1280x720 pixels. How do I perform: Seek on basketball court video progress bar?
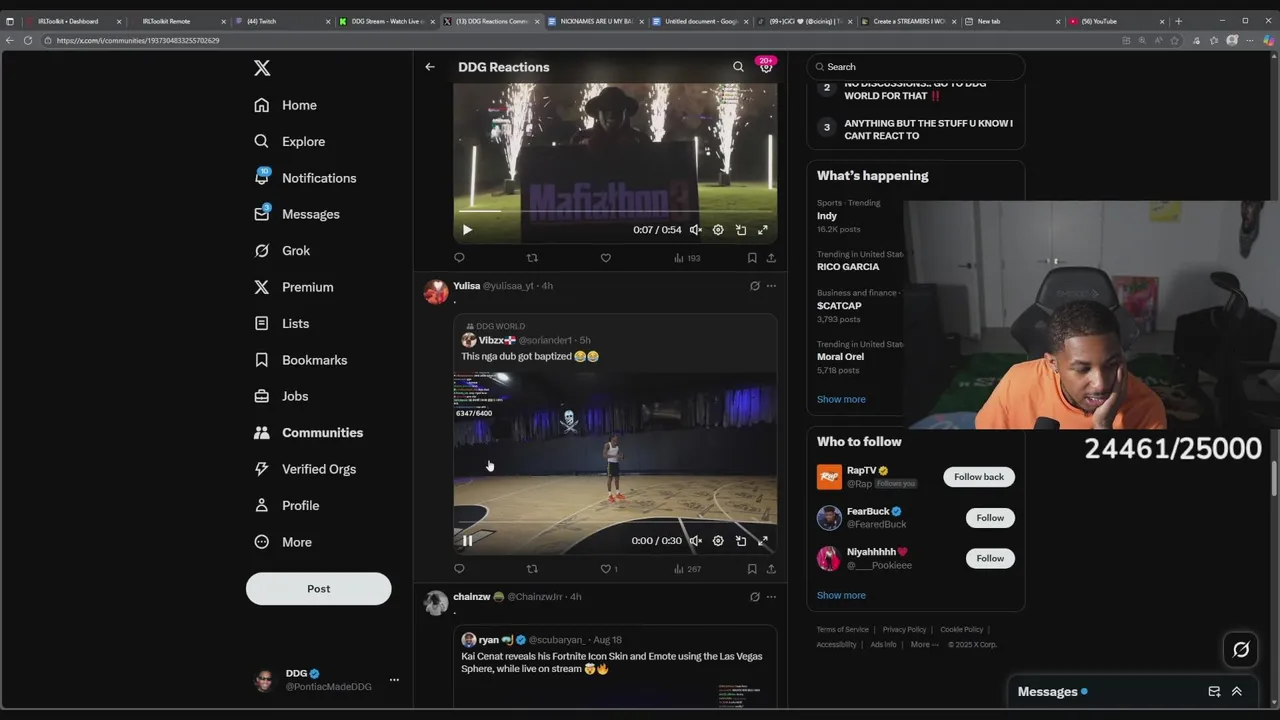tap(615, 522)
